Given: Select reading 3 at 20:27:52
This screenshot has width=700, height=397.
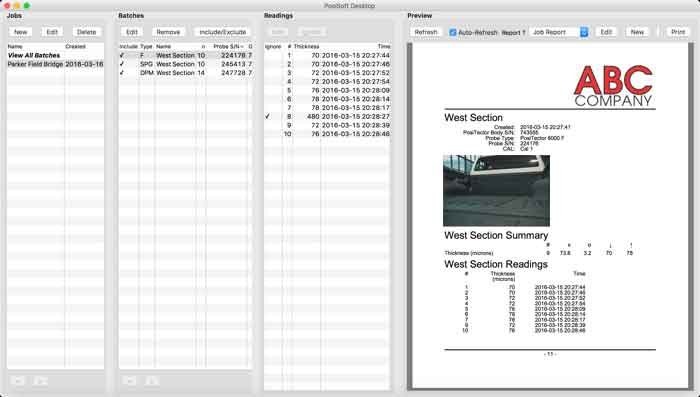Looking at the screenshot, I should point(327,73).
